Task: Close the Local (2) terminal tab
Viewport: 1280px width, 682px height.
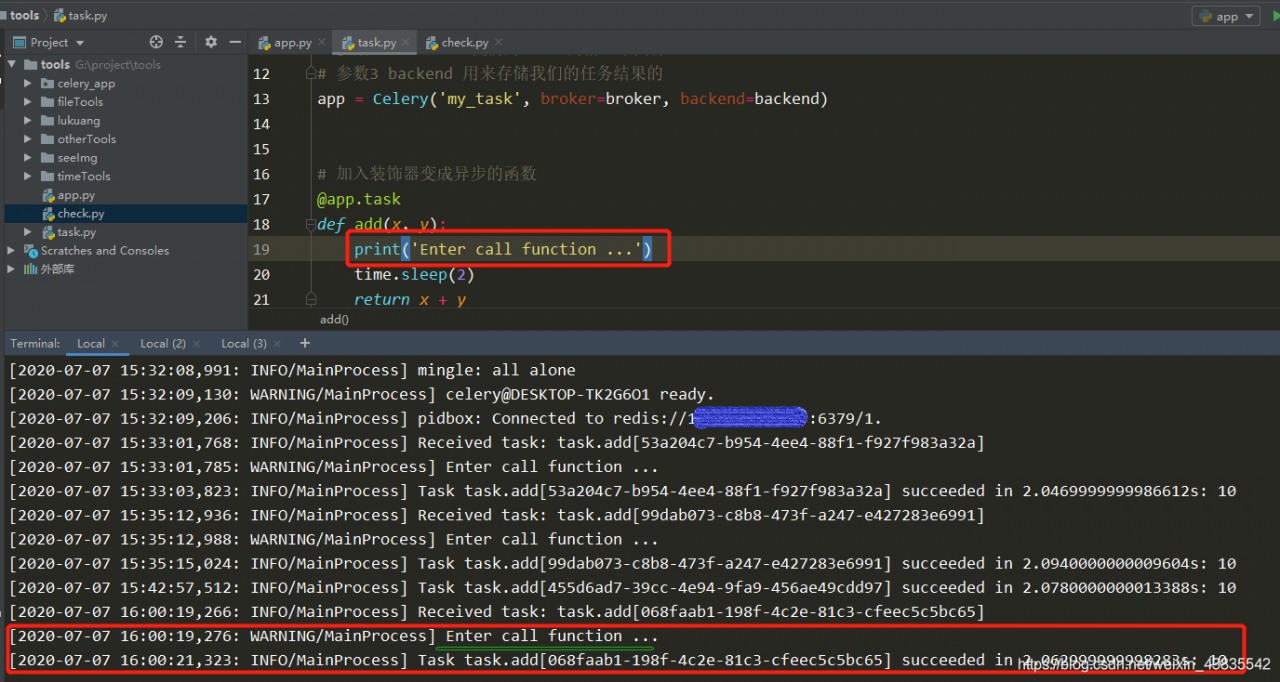Action: [196, 343]
